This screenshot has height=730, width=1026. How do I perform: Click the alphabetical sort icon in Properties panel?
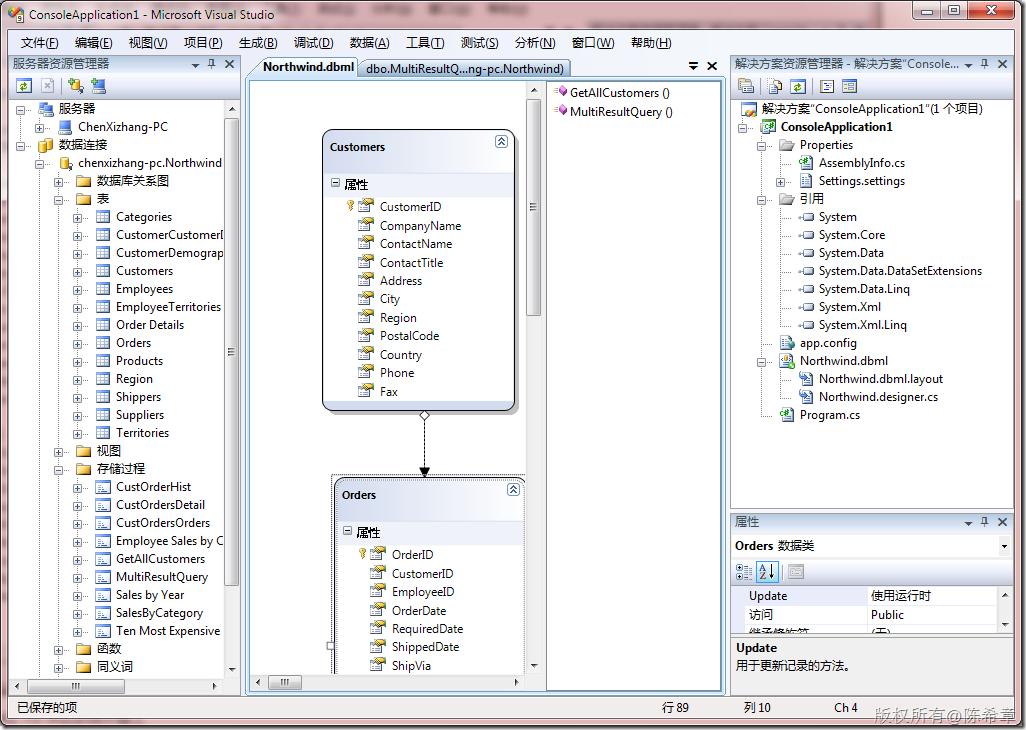(767, 572)
